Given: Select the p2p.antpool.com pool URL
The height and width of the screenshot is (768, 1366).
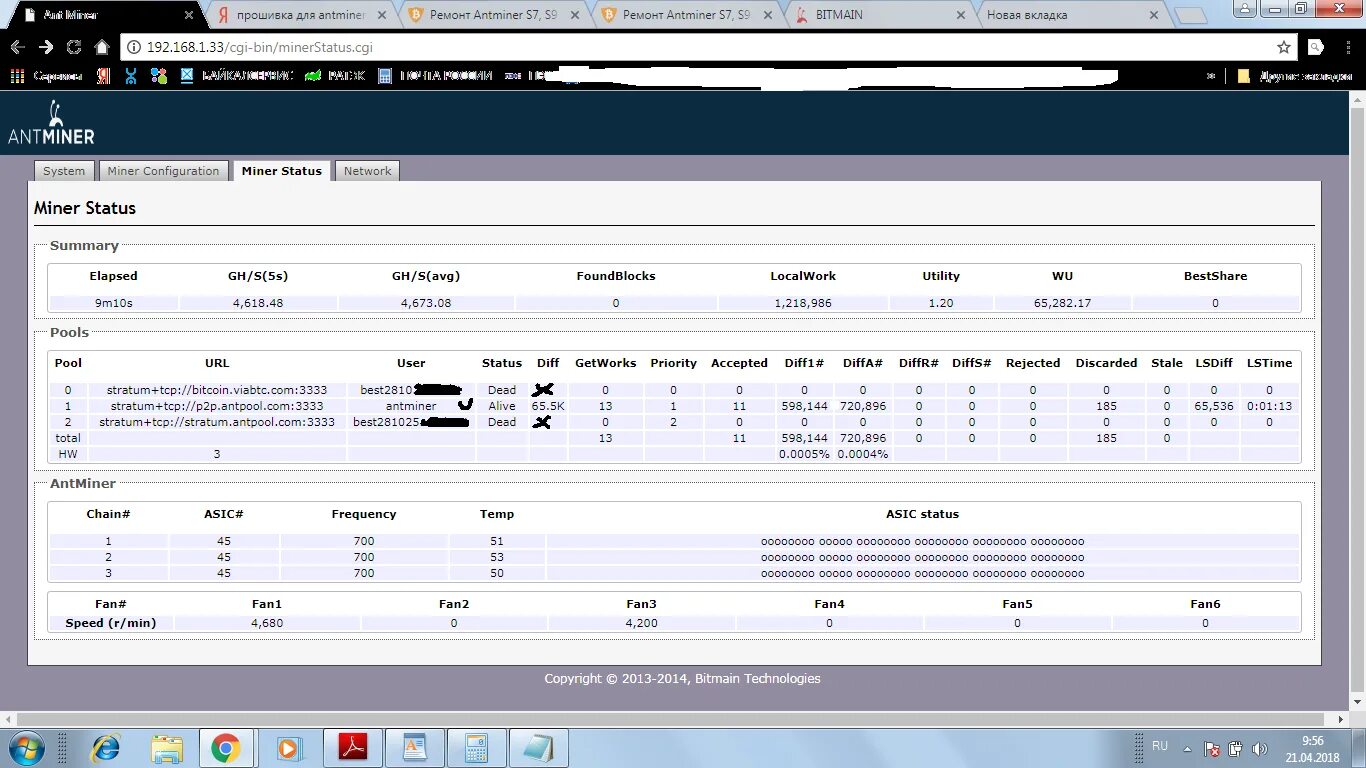Looking at the screenshot, I should point(217,406).
